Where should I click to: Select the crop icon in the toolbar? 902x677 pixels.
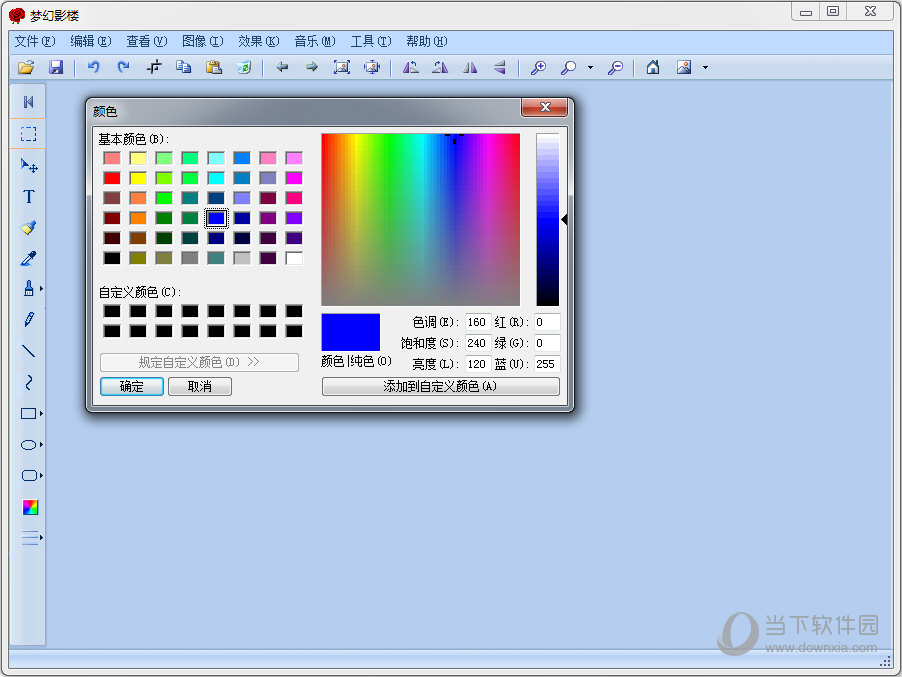(x=154, y=67)
